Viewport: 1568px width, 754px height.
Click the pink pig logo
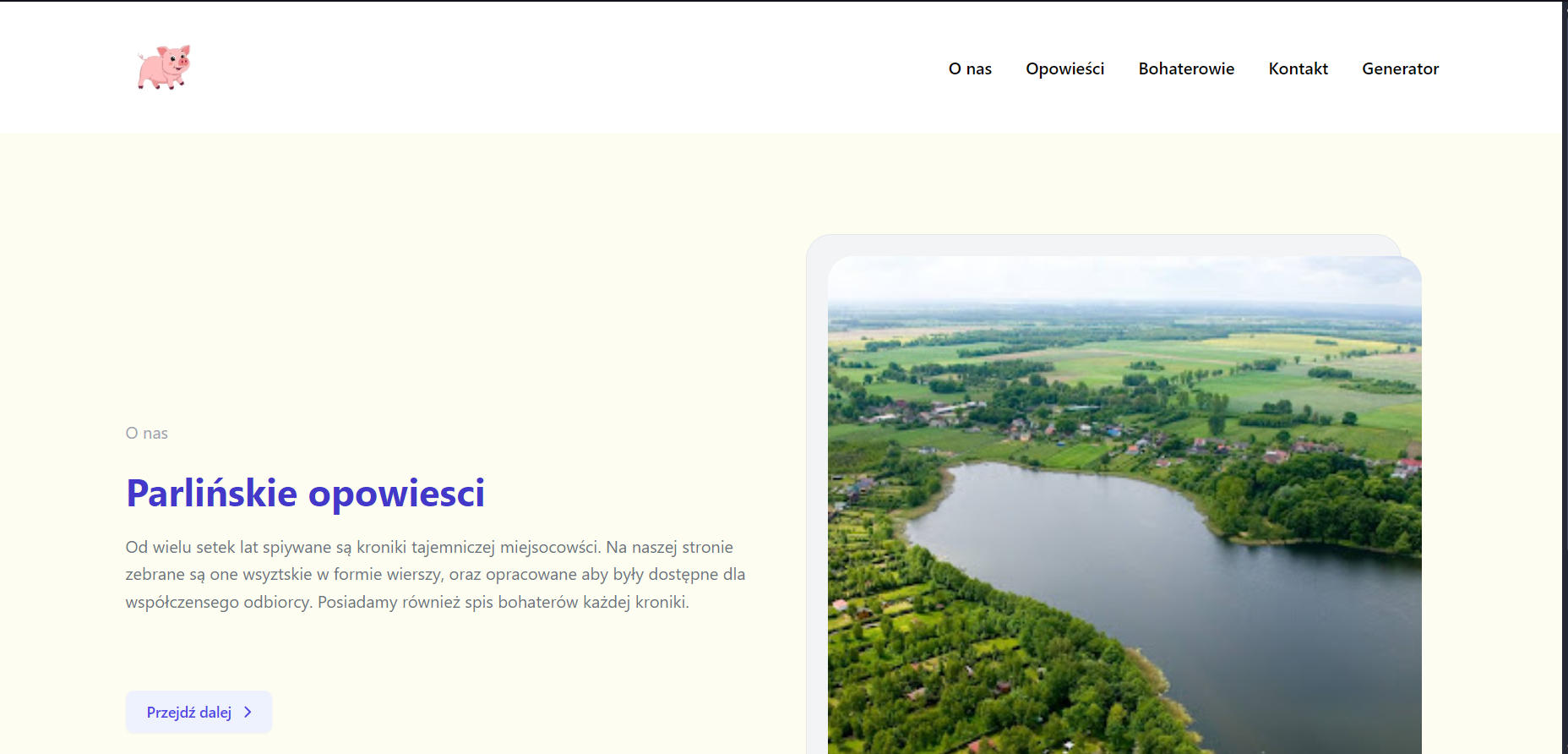[164, 68]
